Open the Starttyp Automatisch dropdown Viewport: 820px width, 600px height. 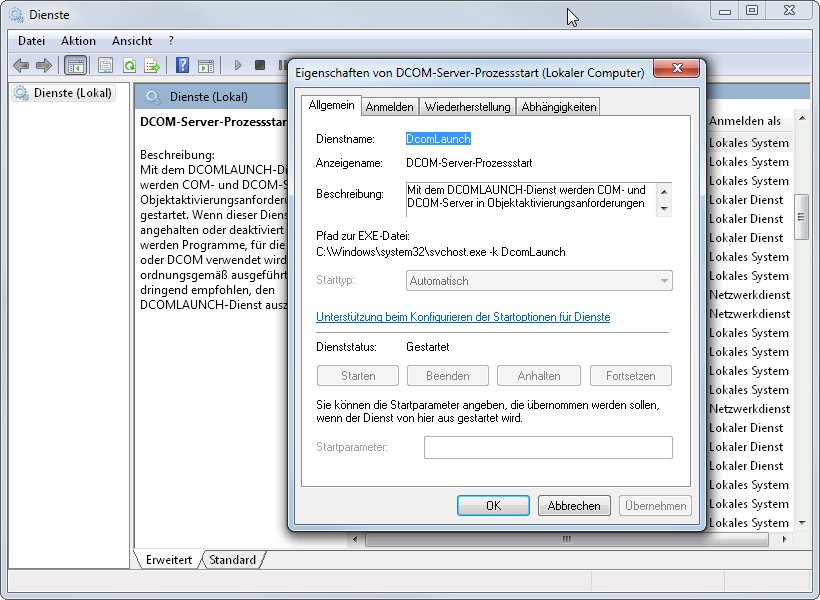[x=539, y=281]
